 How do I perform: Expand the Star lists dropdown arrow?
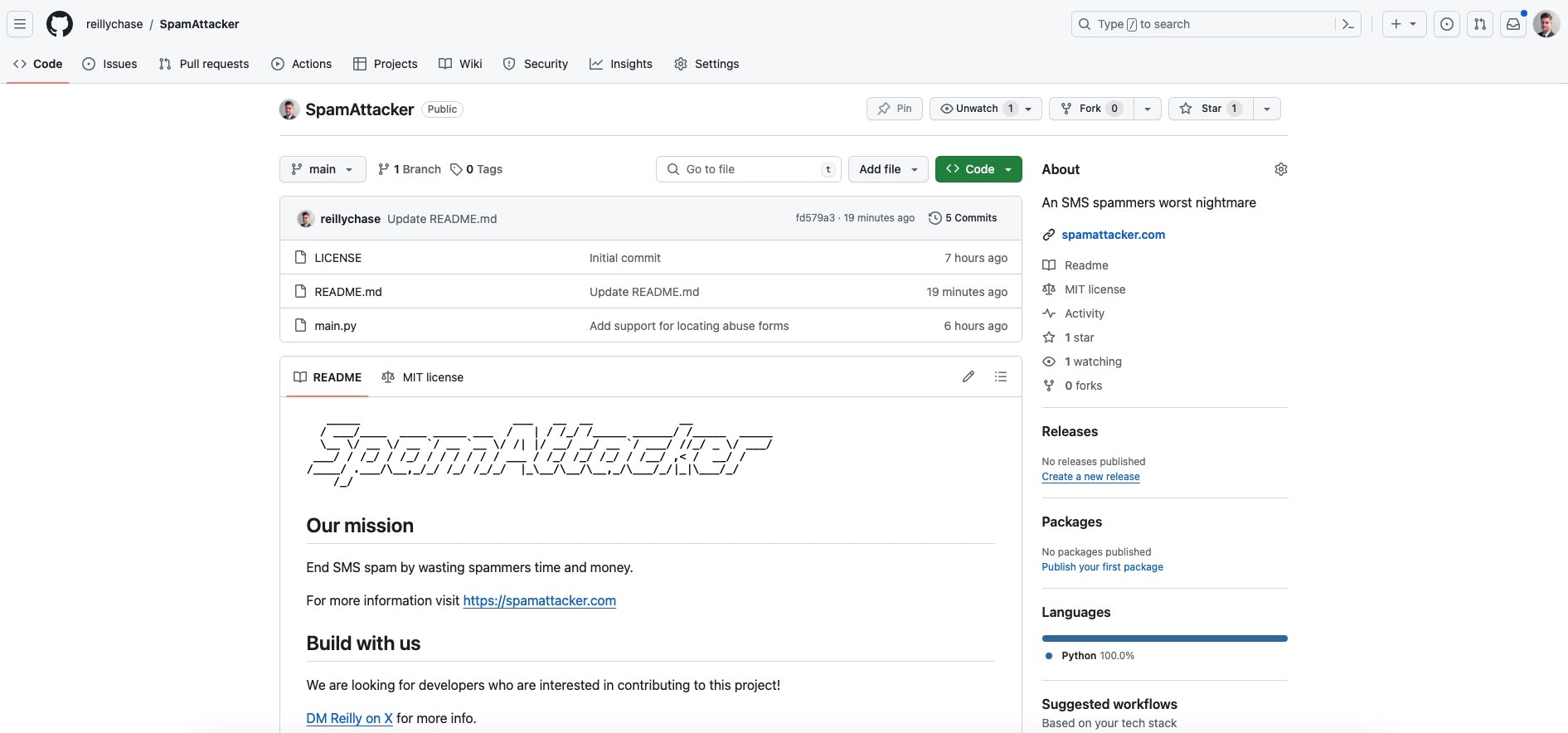pos(1267,109)
